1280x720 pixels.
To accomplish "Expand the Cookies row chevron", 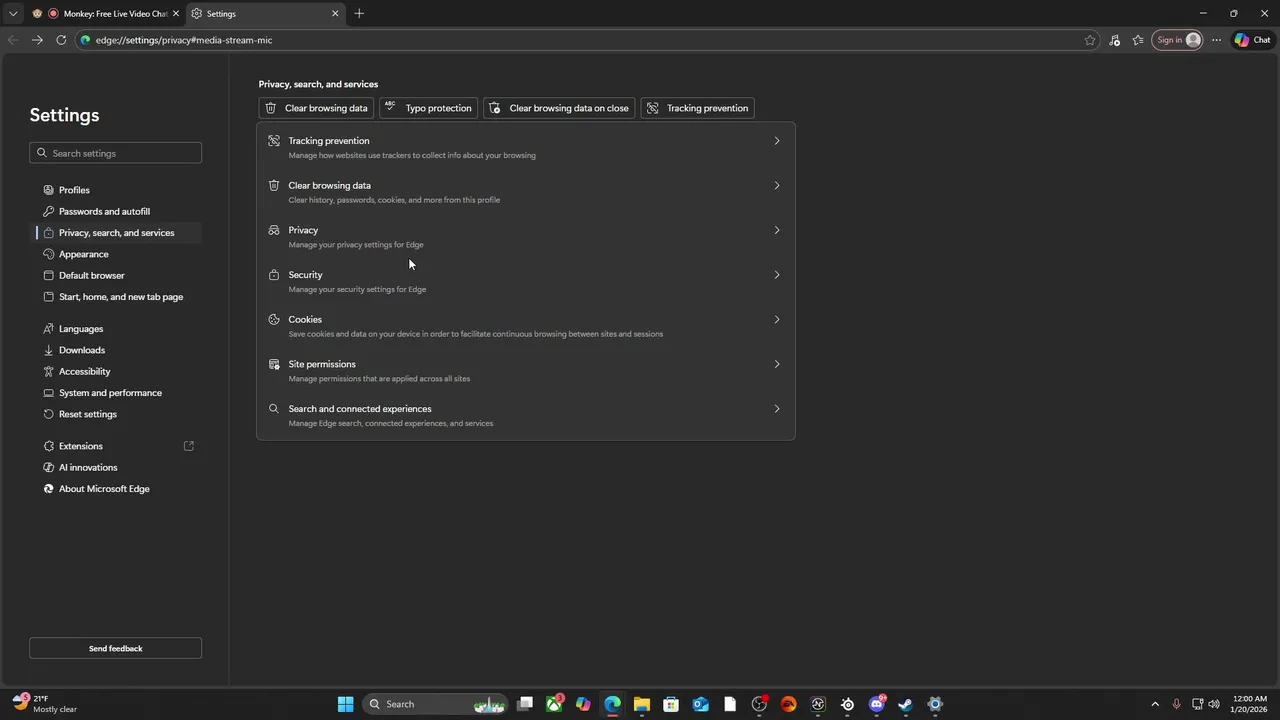I will click(x=776, y=320).
